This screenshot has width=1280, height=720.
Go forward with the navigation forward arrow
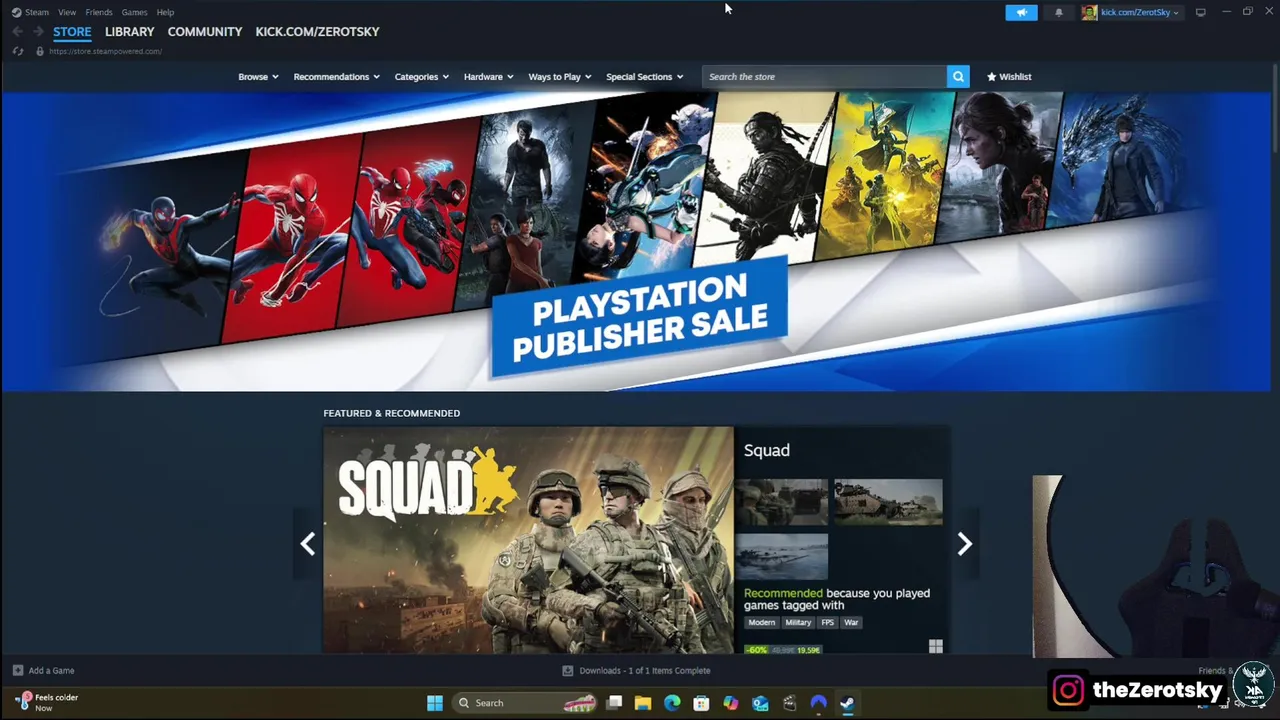coord(38,32)
